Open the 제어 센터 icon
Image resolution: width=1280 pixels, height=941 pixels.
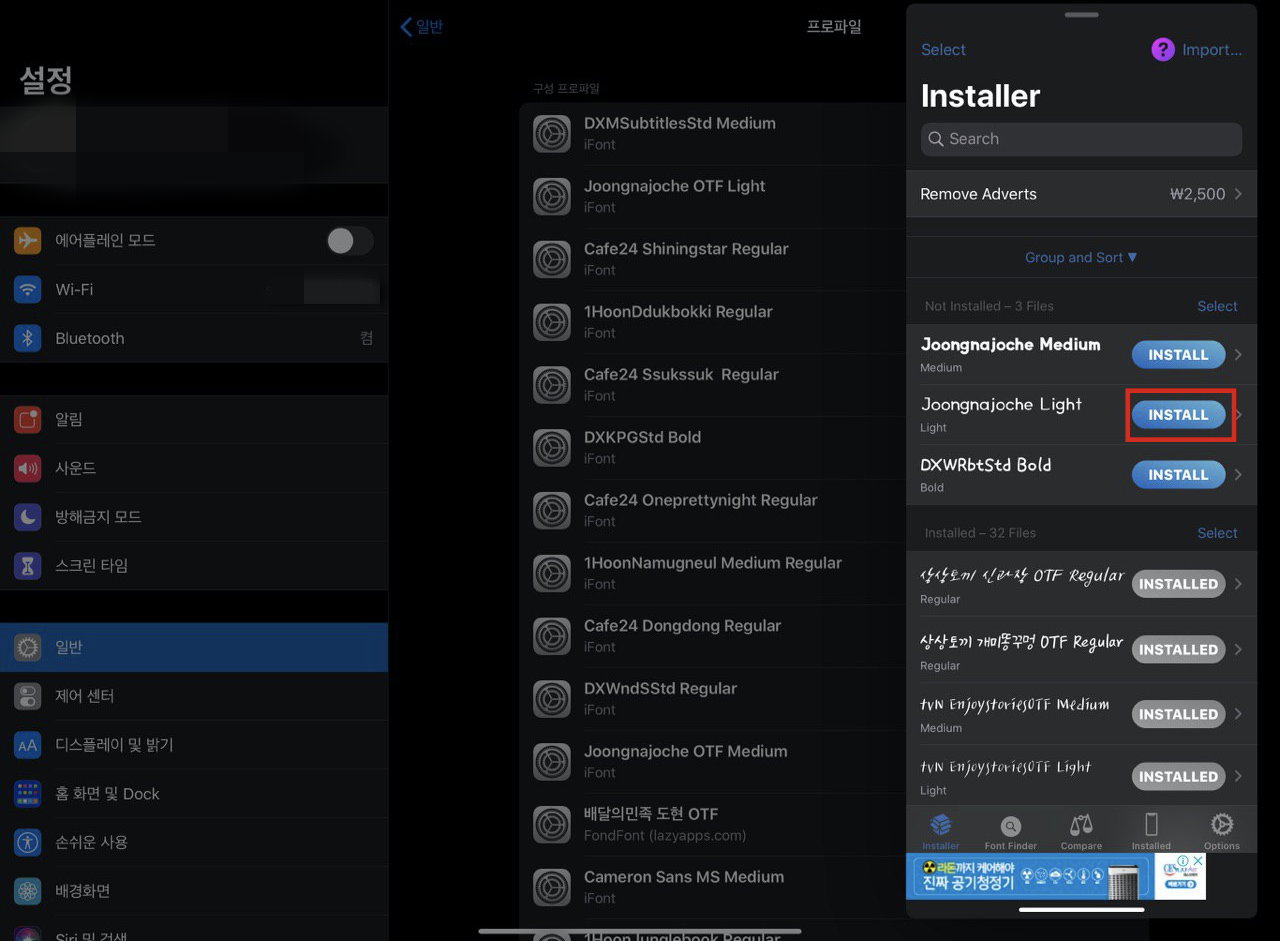[28, 696]
